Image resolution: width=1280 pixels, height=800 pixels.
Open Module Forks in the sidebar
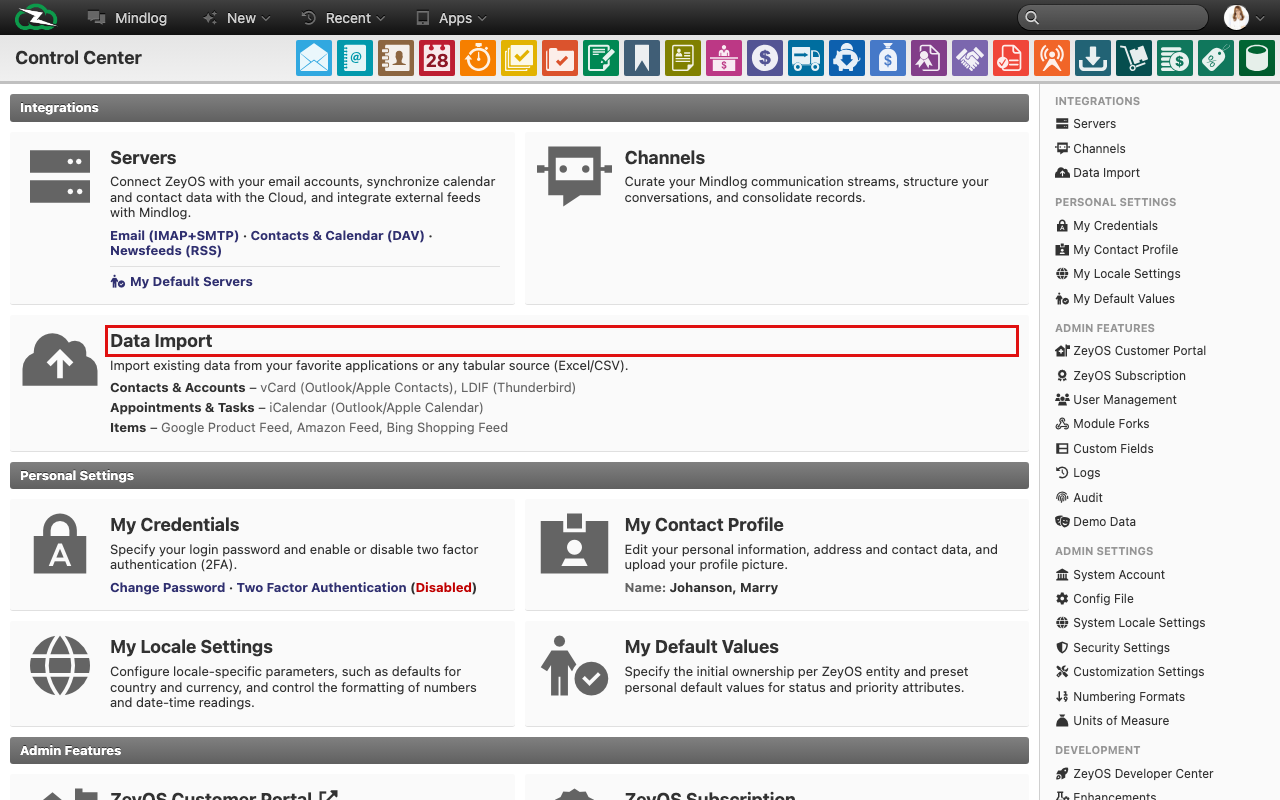tap(1102, 424)
